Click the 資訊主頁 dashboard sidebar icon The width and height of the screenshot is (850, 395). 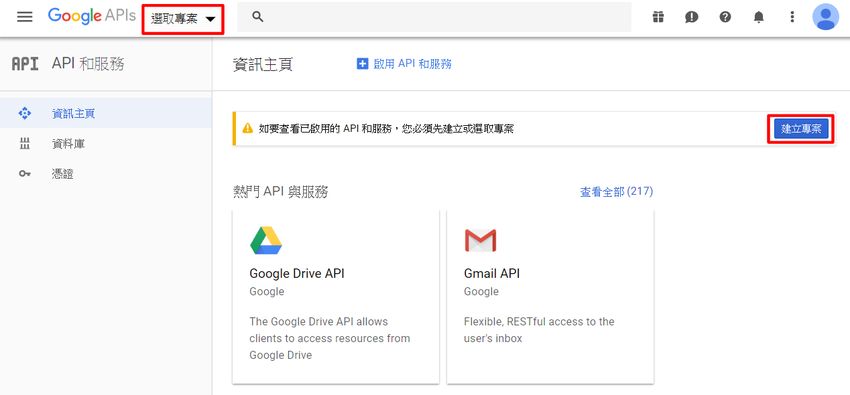pyautogui.click(x=24, y=113)
